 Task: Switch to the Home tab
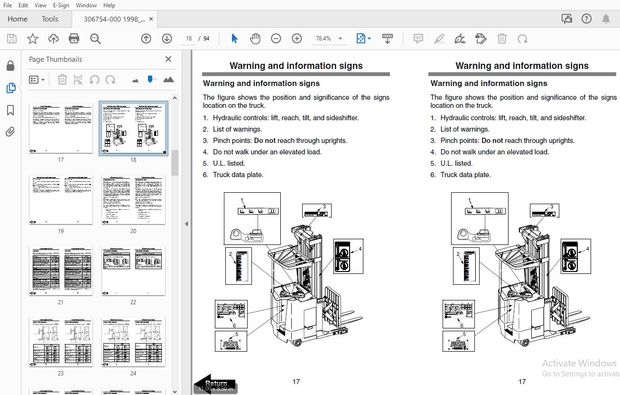[17, 19]
